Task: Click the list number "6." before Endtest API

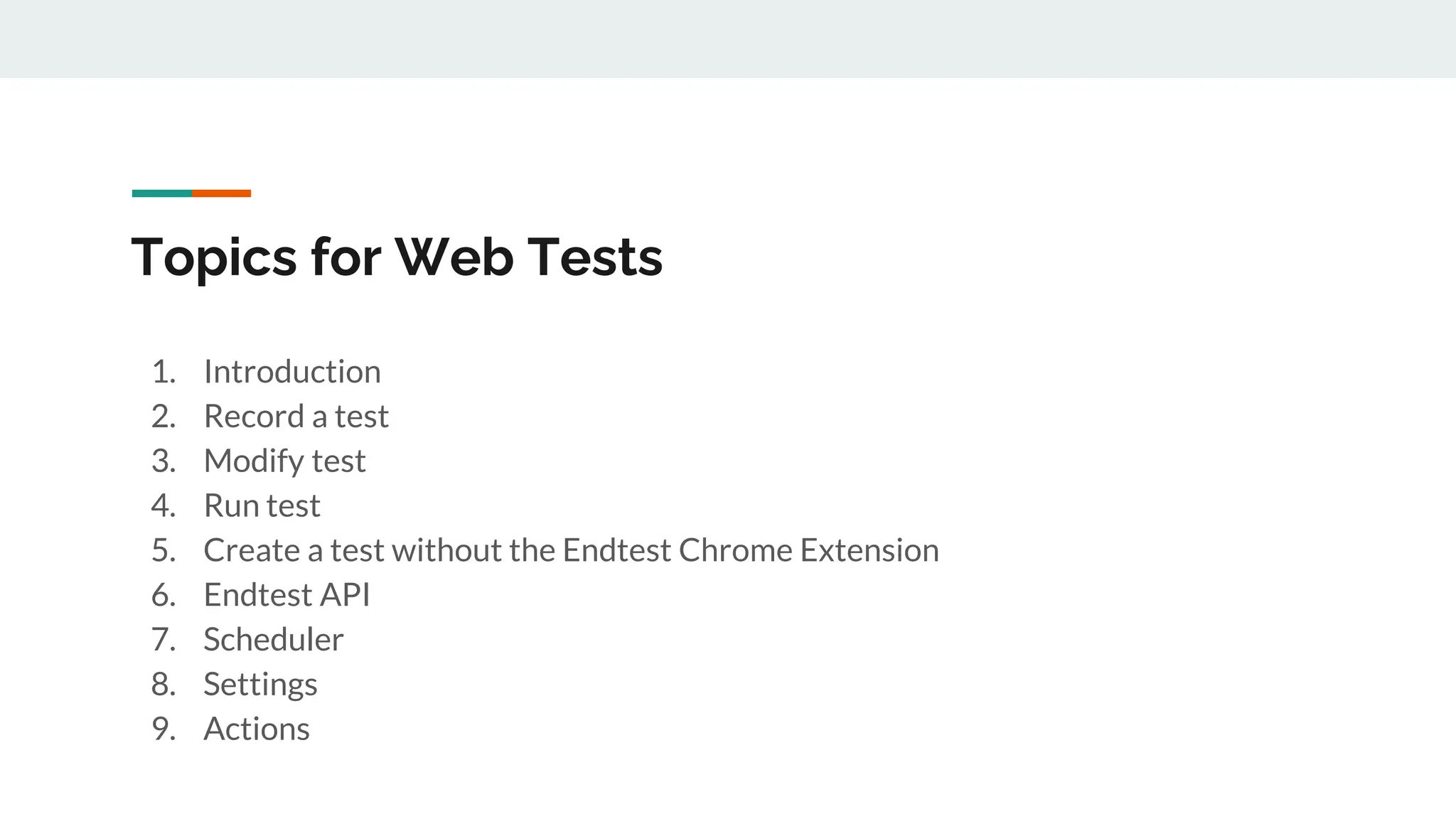Action: [164, 595]
